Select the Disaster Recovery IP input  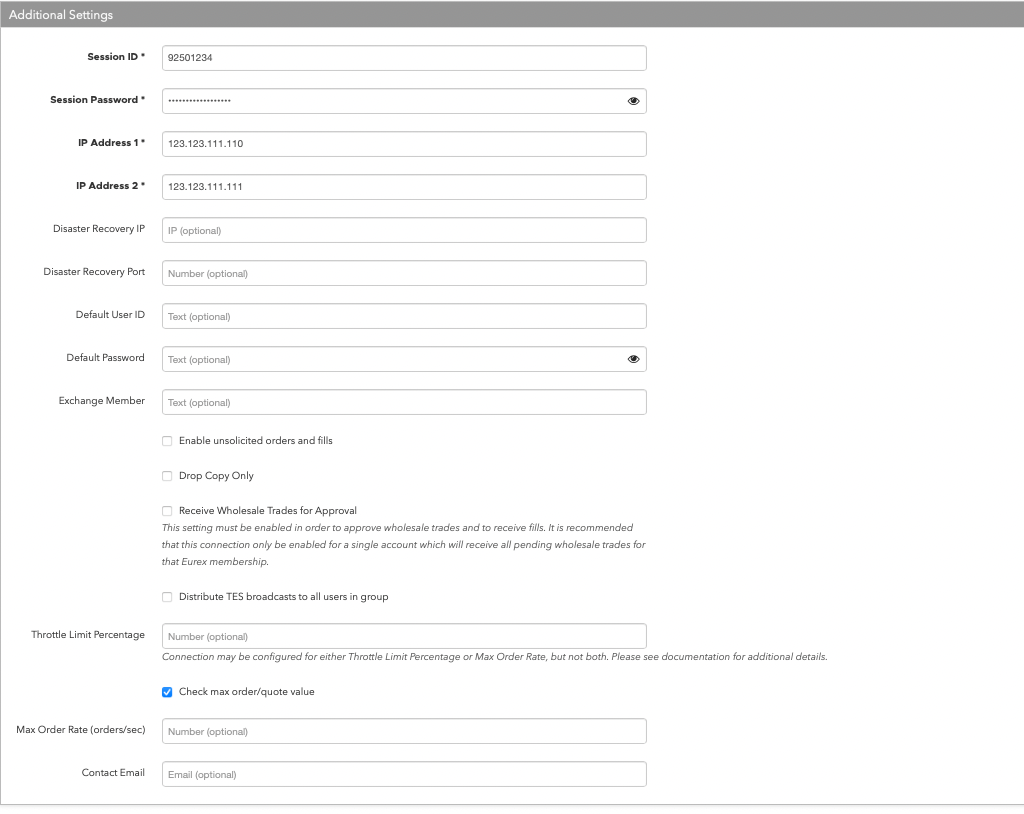[404, 230]
